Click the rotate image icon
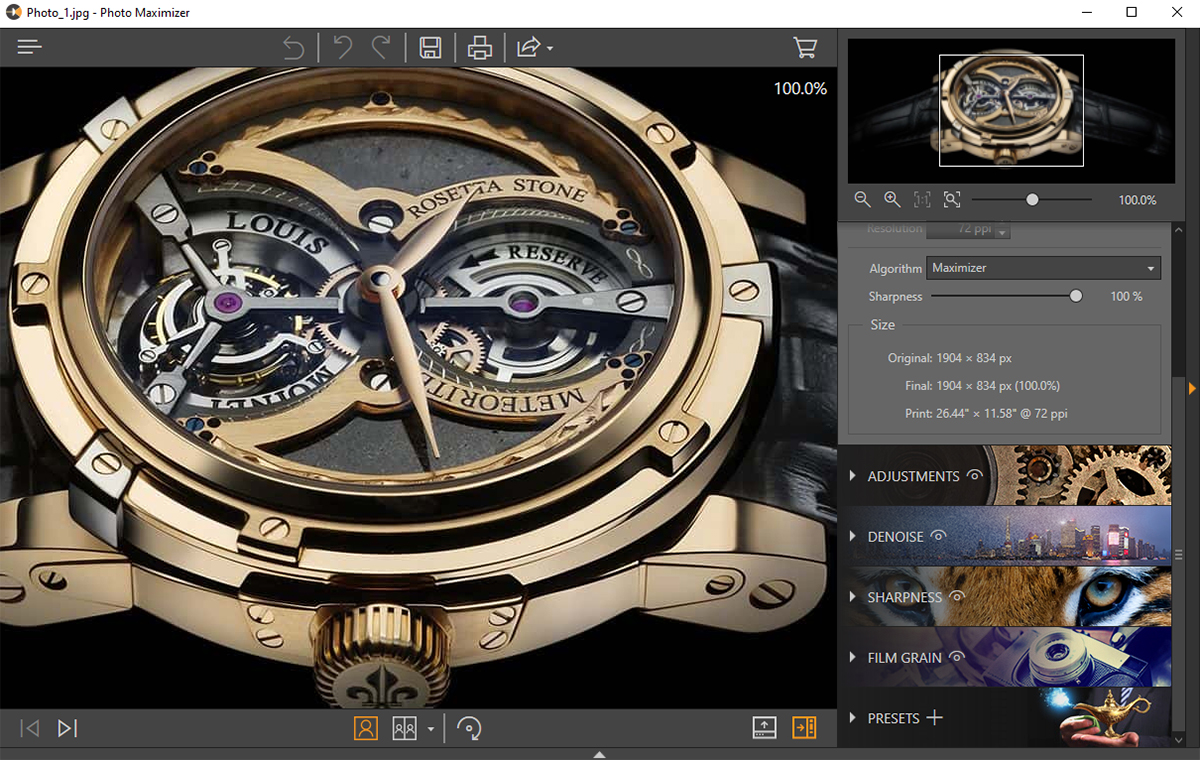The height and width of the screenshot is (760, 1200). pos(469,729)
